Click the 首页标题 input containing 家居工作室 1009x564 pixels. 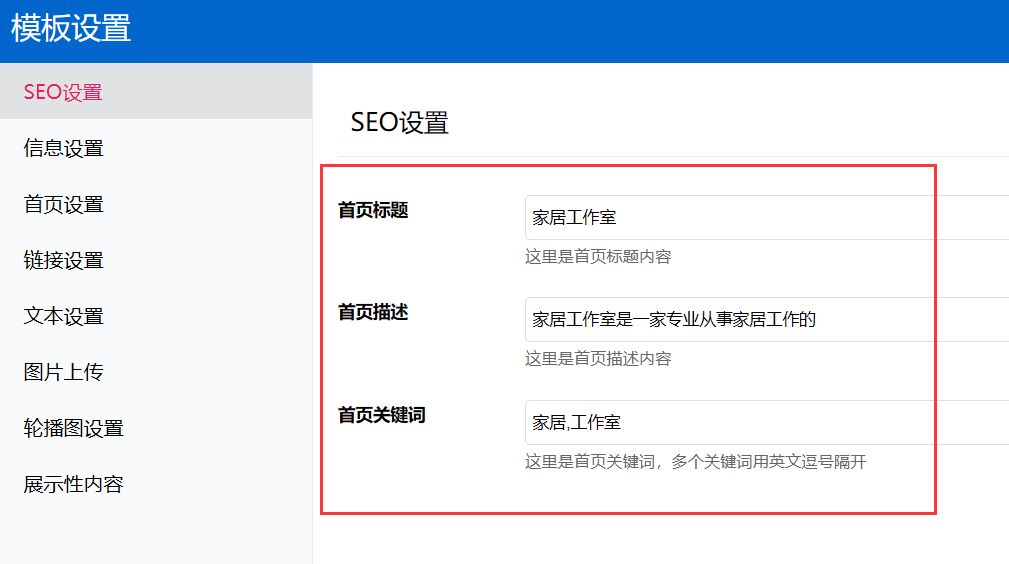[x=765, y=218]
